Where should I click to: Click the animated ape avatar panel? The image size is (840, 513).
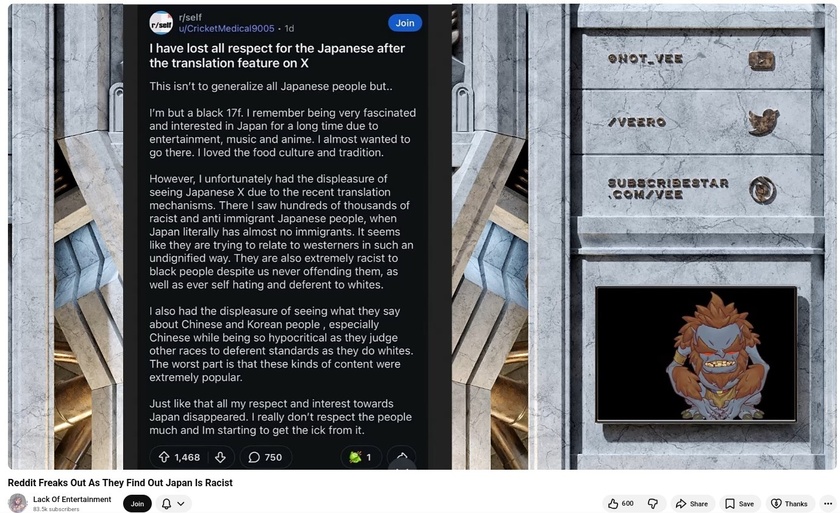(696, 354)
